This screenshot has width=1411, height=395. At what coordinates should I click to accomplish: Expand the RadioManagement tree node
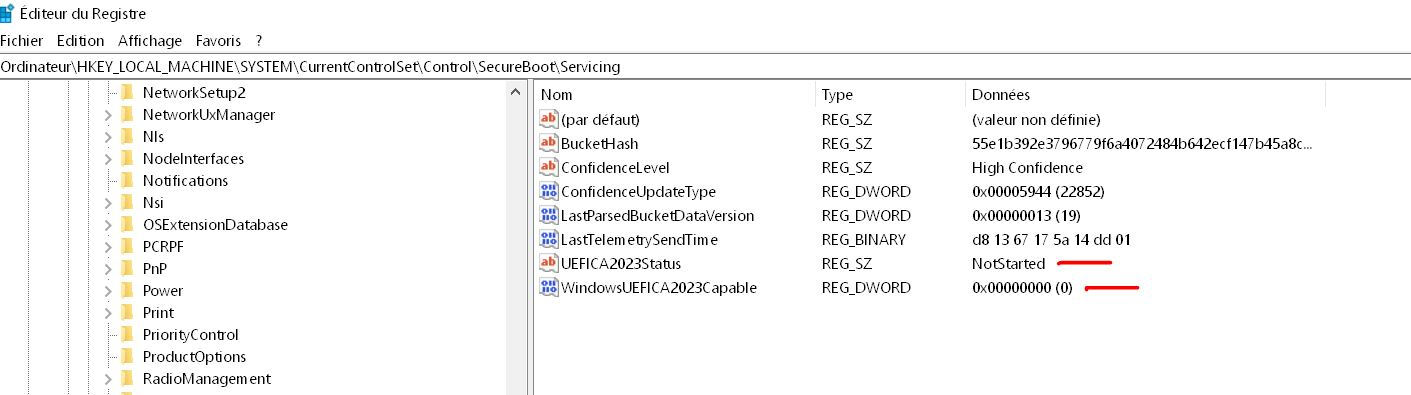click(108, 379)
